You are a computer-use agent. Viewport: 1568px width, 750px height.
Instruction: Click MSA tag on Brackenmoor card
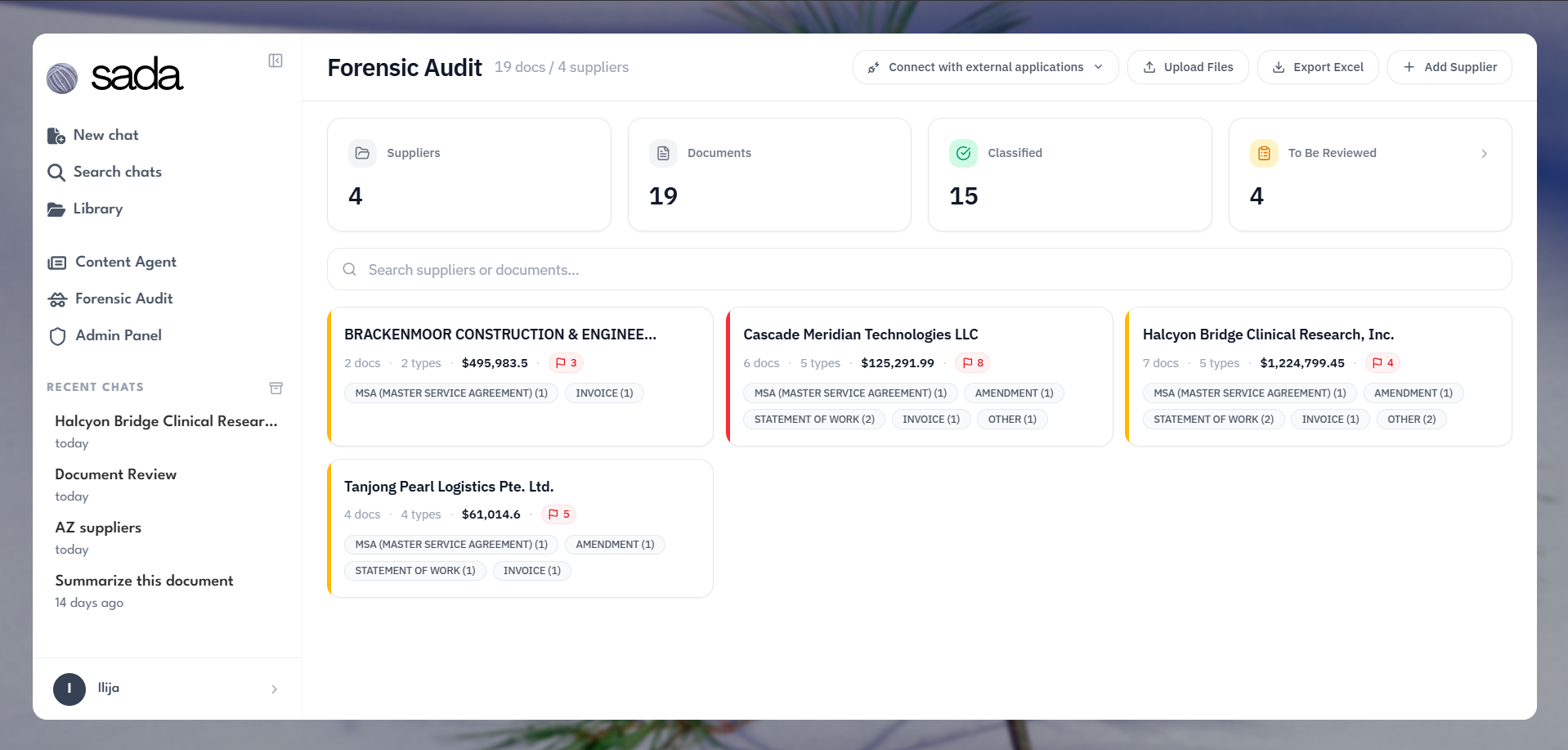451,393
